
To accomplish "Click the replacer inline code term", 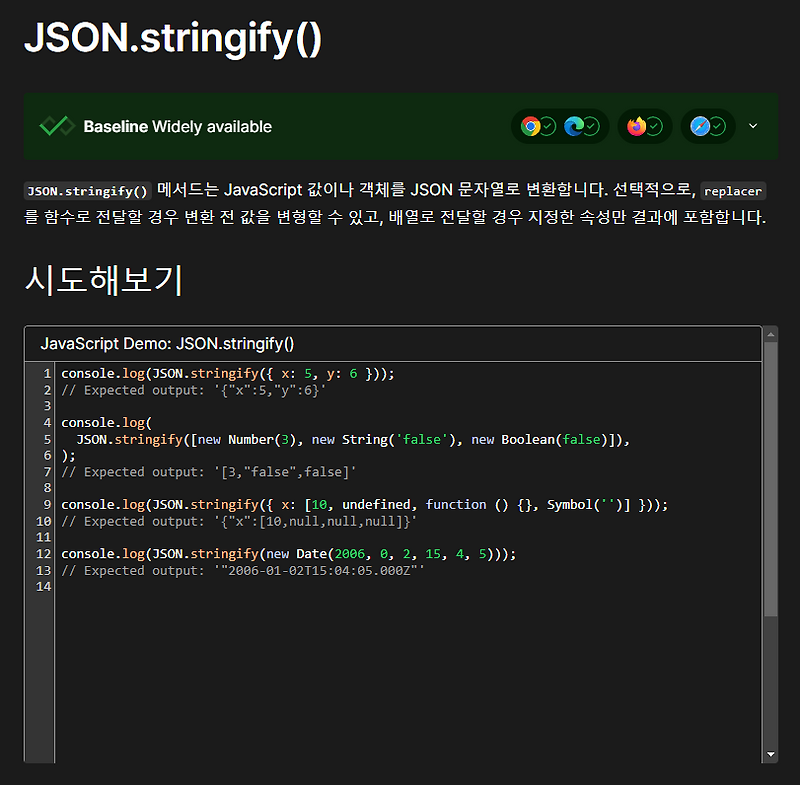I will pos(733,191).
